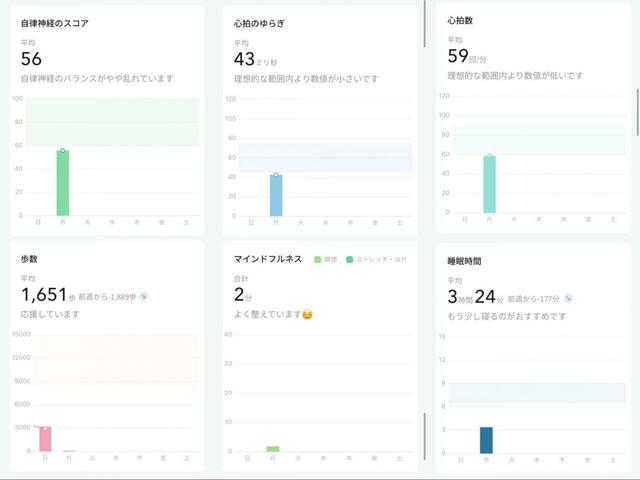Open the 自律神経のスコア card title

click(x=55, y=22)
